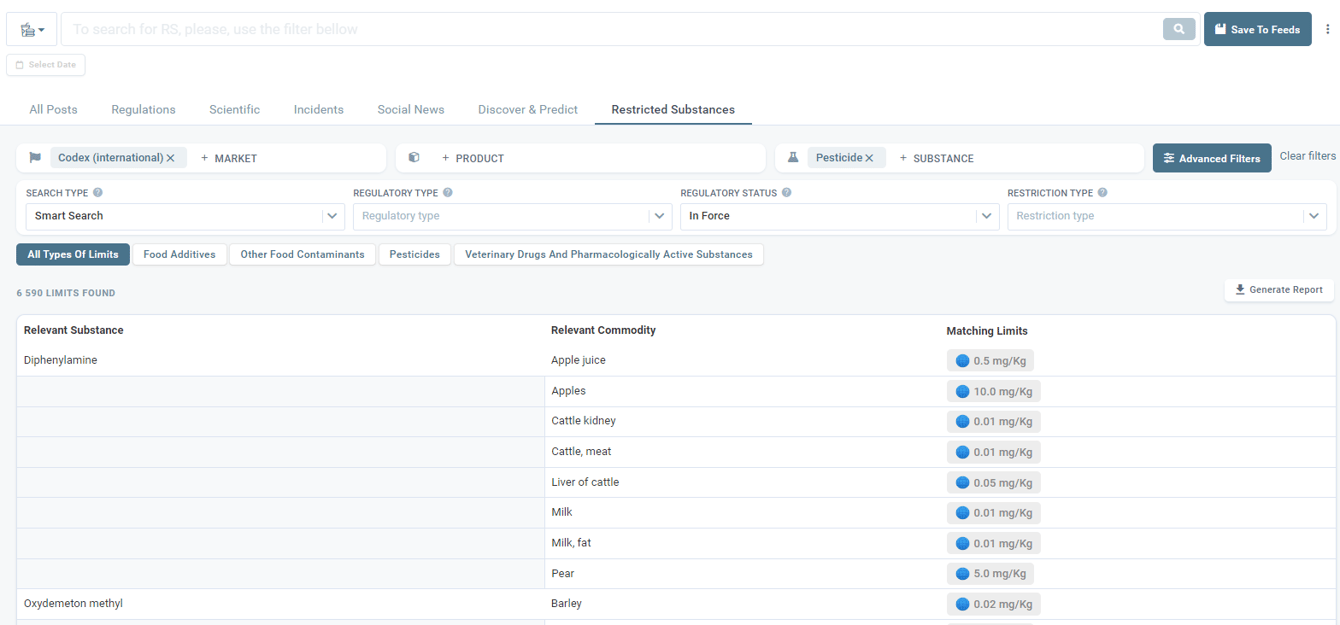
Task: Click the magnifier search icon button
Action: (1179, 29)
